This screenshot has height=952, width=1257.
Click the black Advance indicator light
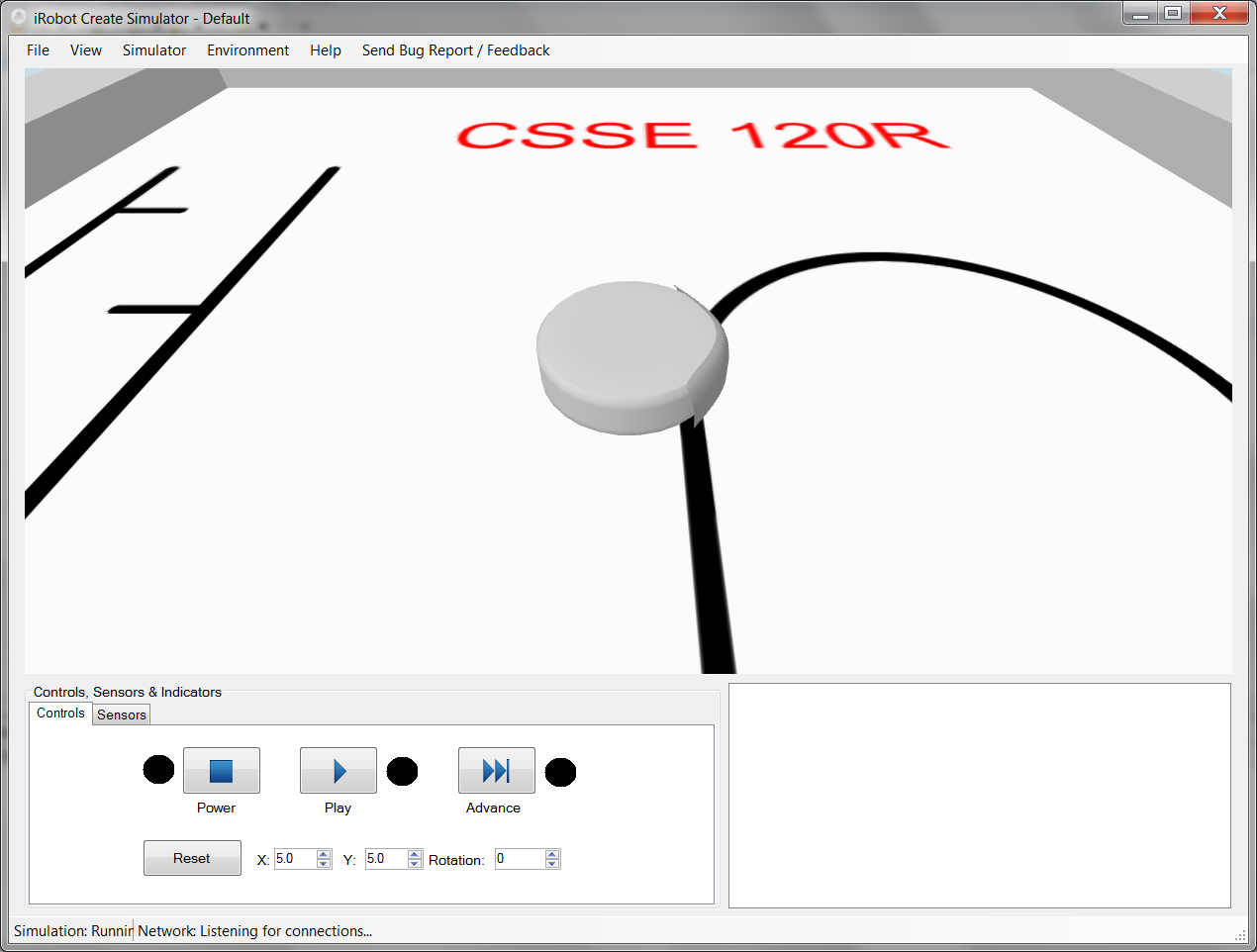pyautogui.click(x=560, y=772)
